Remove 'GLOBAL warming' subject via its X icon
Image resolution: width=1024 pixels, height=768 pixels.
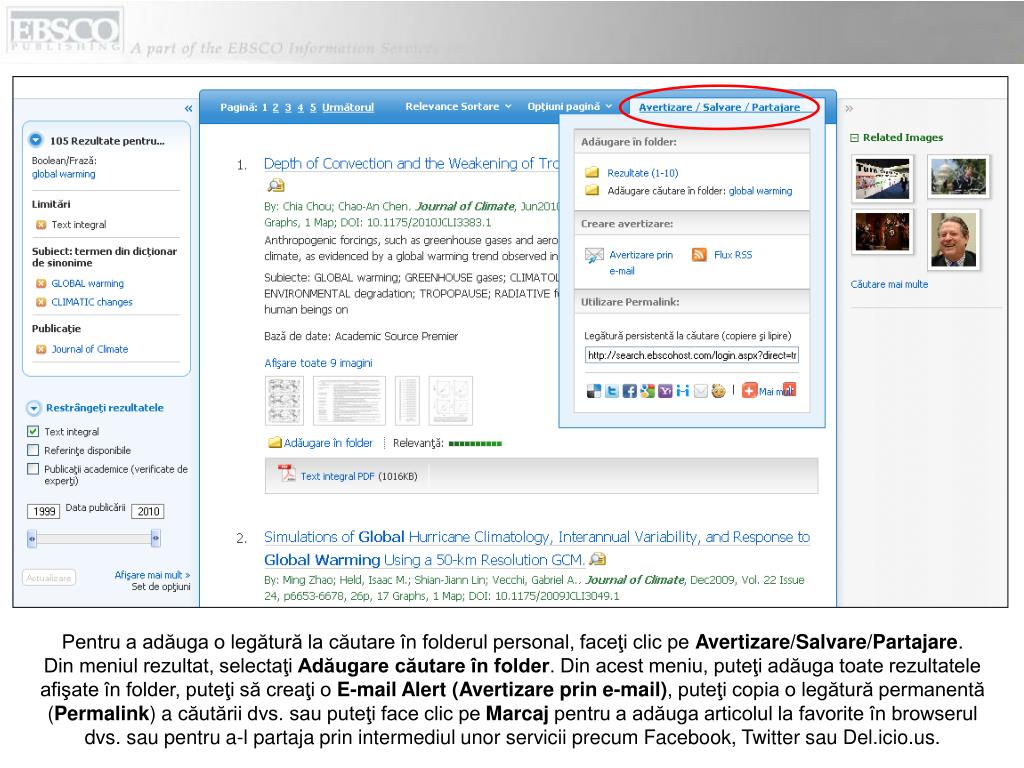tap(40, 283)
